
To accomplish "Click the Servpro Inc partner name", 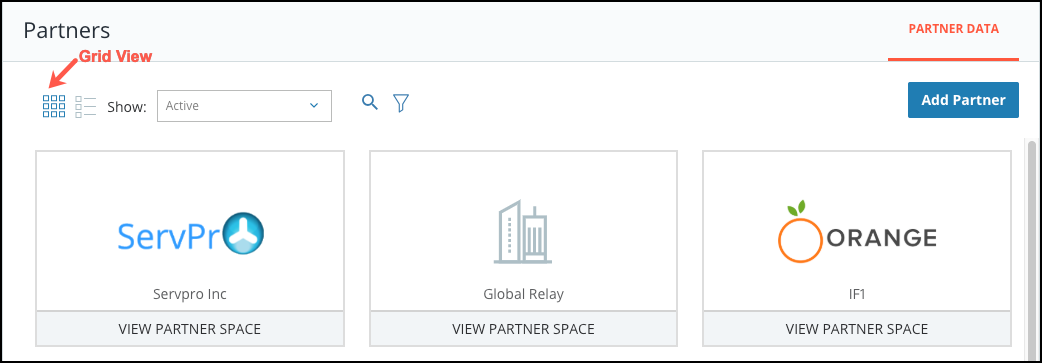I will [190, 294].
